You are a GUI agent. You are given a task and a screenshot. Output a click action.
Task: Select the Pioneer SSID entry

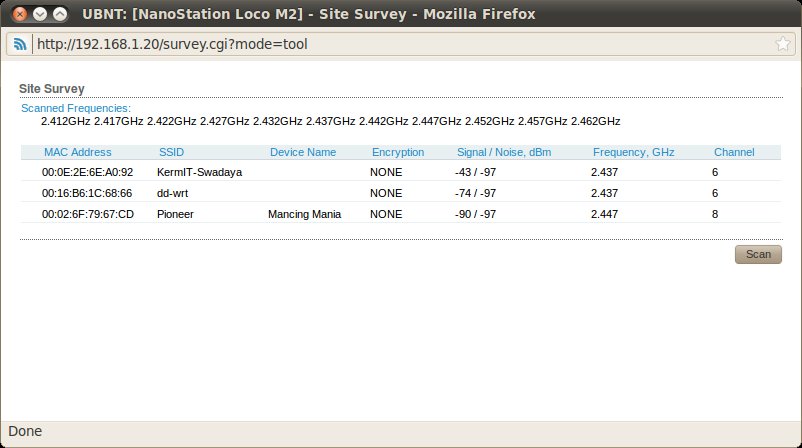[175, 214]
